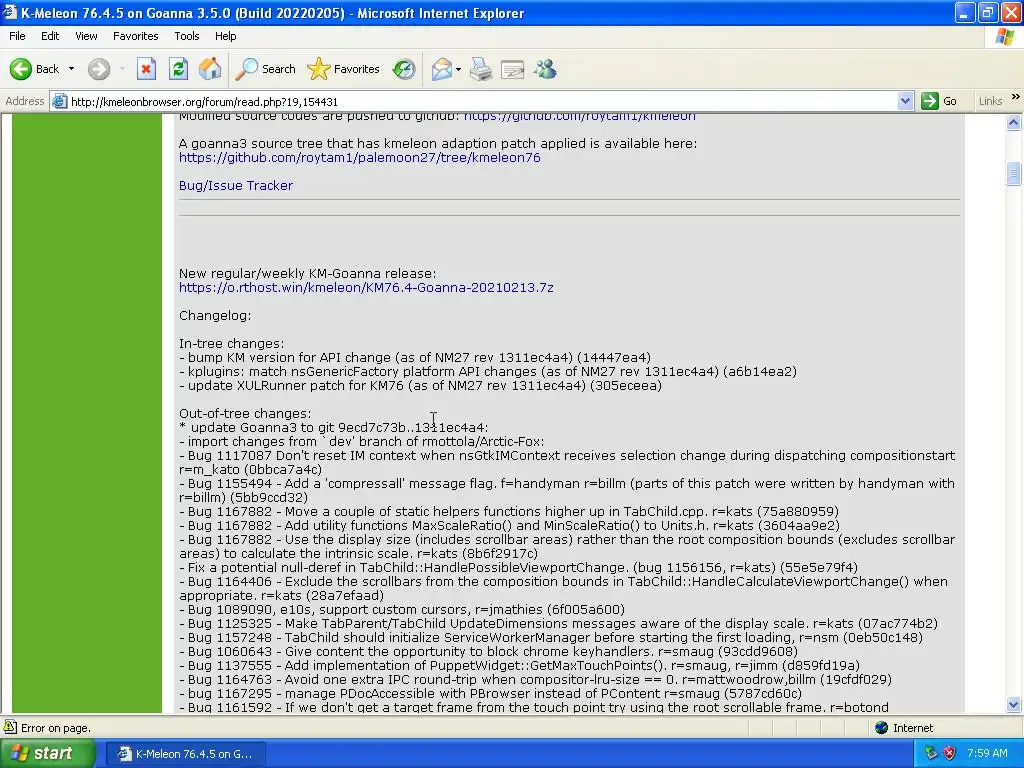Click the 7:59 AM system clock

(x=987, y=754)
